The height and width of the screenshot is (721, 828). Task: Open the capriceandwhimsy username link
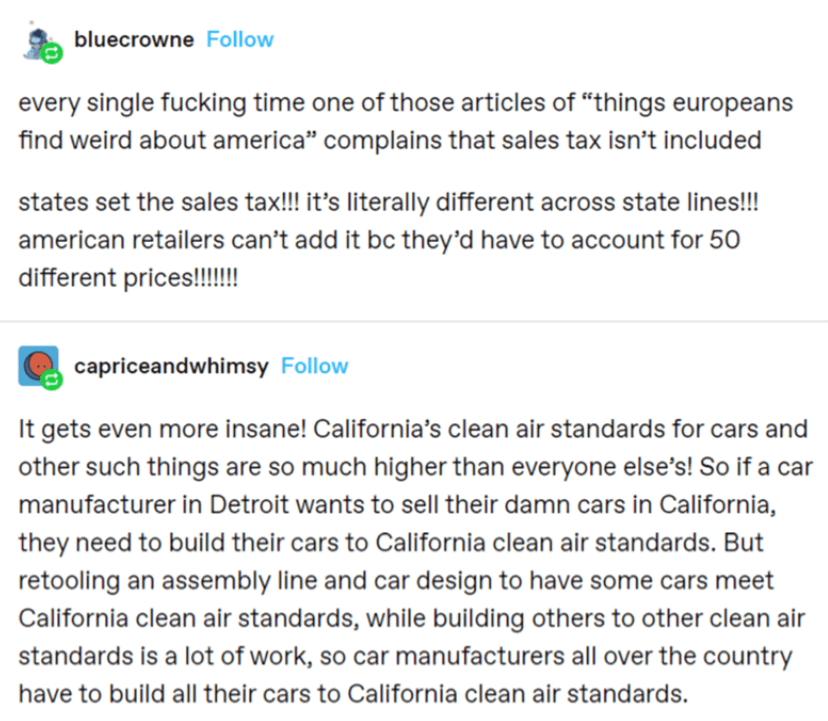click(x=171, y=366)
